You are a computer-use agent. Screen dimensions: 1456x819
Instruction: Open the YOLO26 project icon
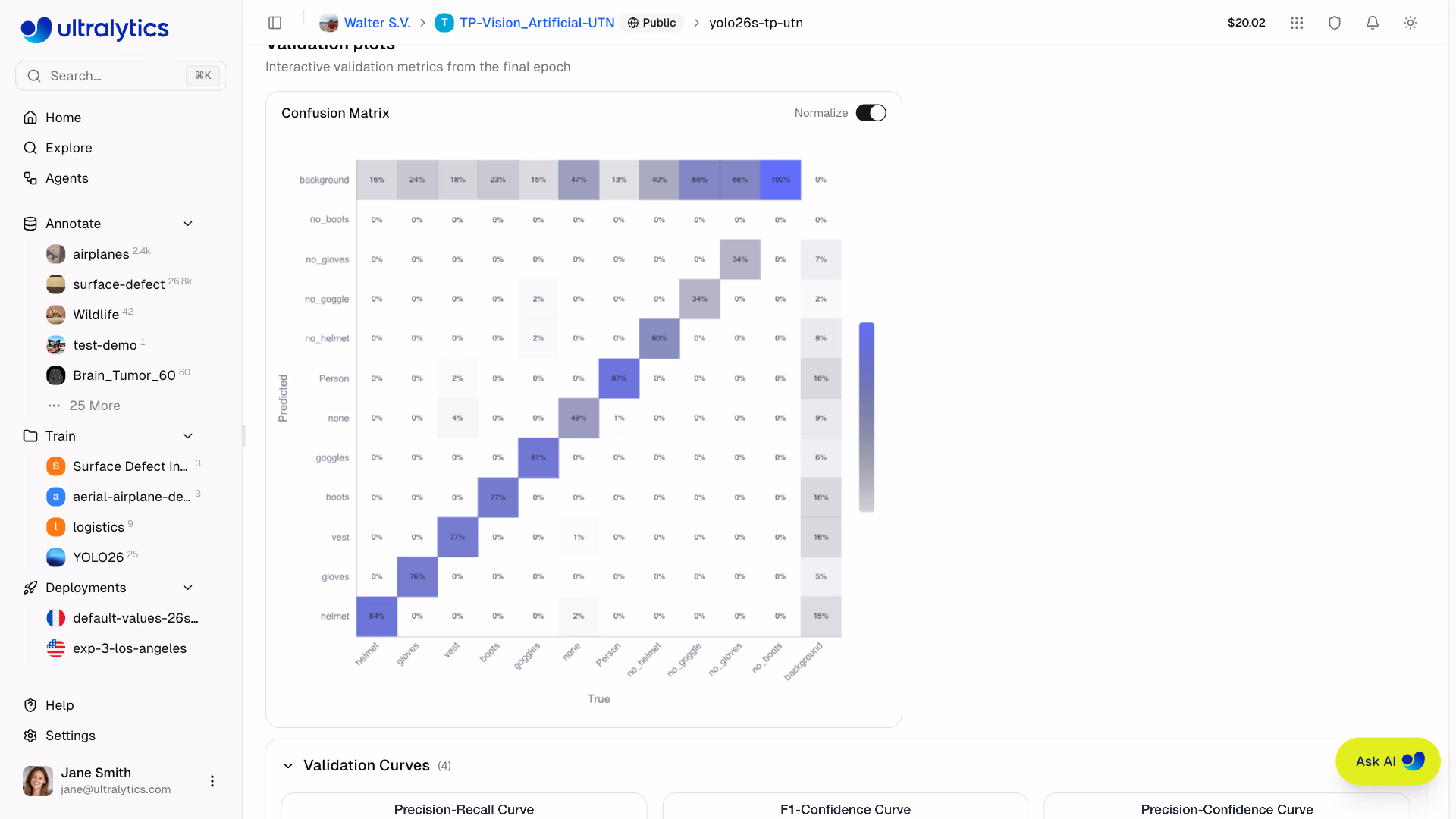pos(56,557)
